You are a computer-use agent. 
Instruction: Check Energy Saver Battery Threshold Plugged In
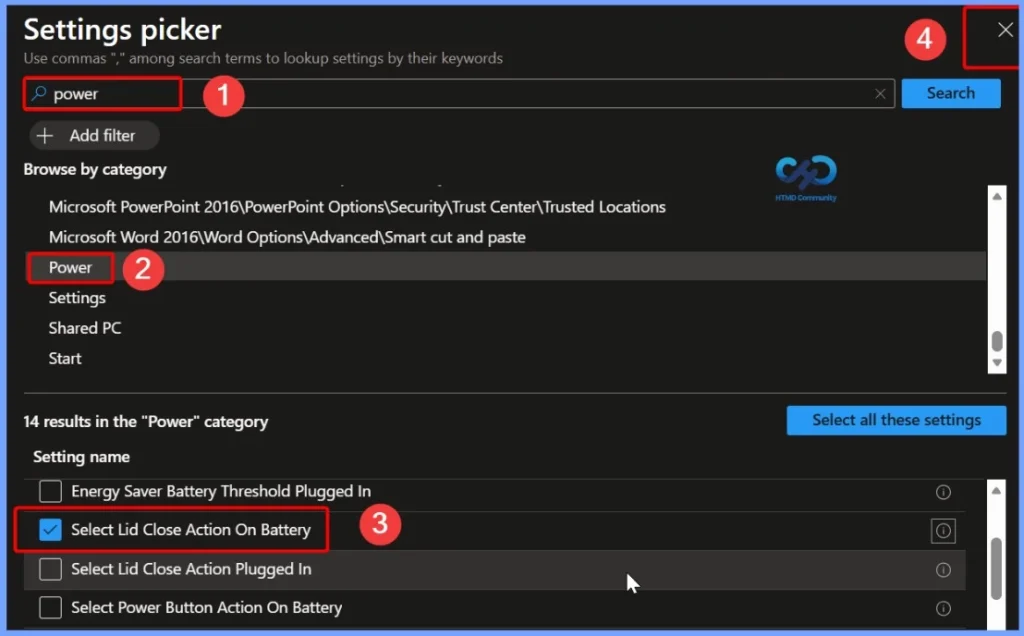(49, 491)
